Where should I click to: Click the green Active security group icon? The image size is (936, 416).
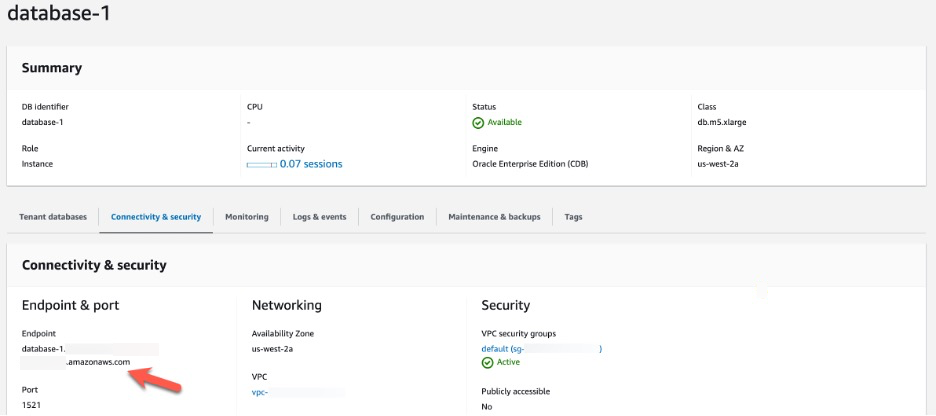tap(488, 362)
